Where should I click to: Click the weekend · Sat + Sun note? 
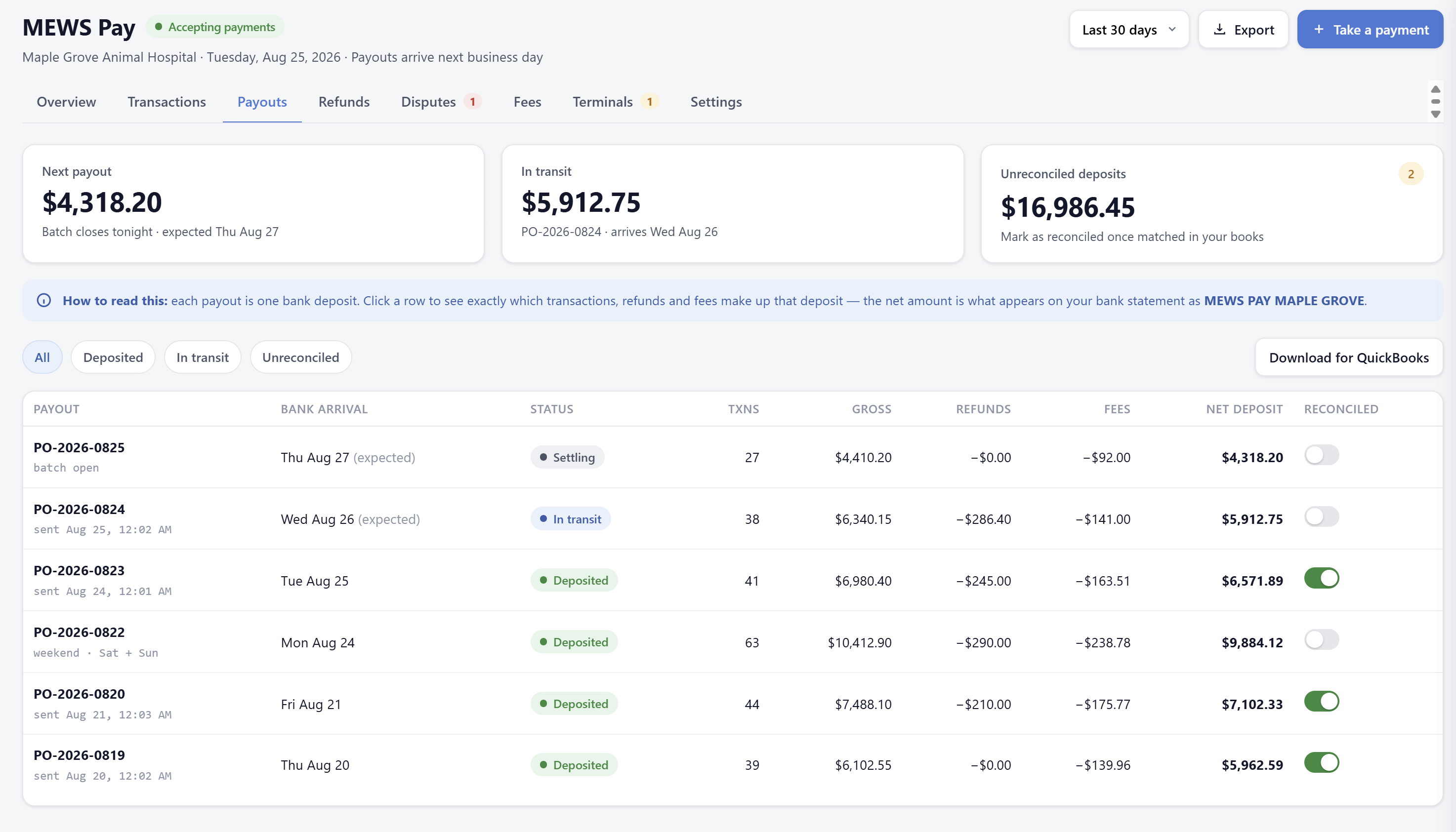pyautogui.click(x=96, y=653)
